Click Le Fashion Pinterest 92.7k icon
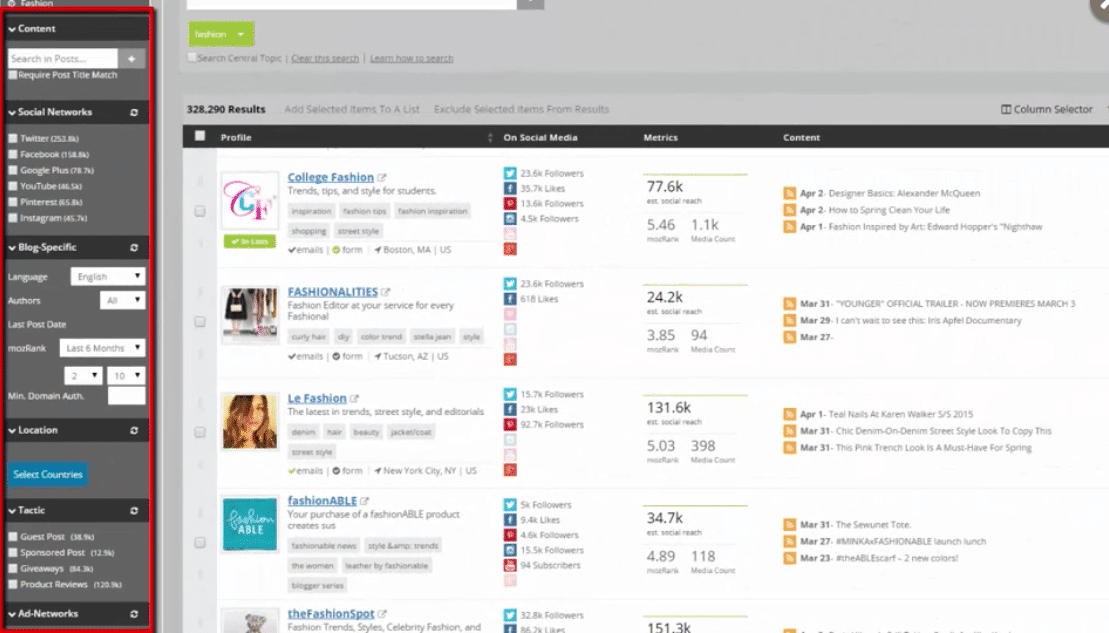1109x633 pixels. pyautogui.click(x=510, y=424)
